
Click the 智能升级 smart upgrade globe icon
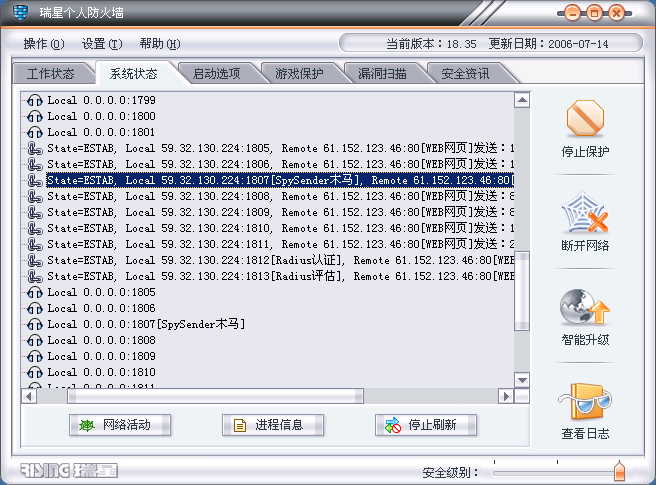click(585, 308)
